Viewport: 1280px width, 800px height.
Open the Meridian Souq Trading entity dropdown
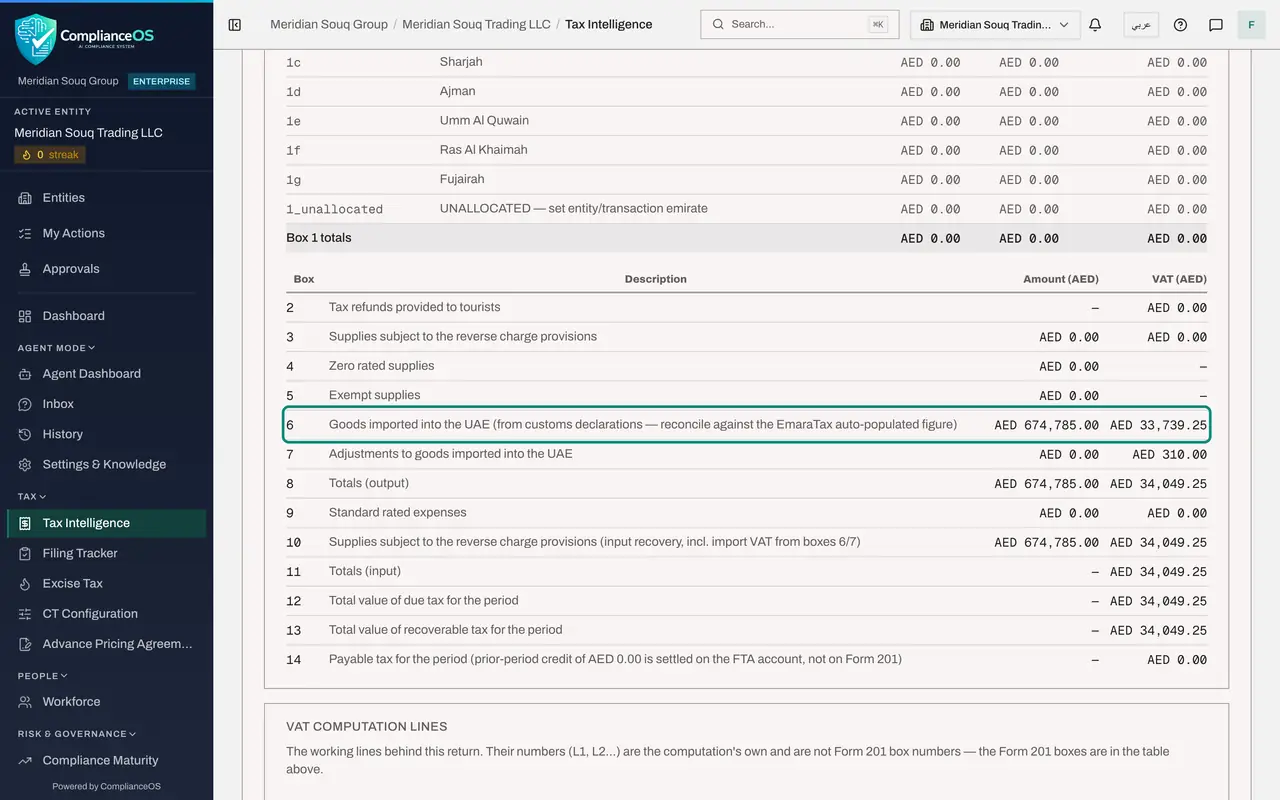tap(995, 25)
